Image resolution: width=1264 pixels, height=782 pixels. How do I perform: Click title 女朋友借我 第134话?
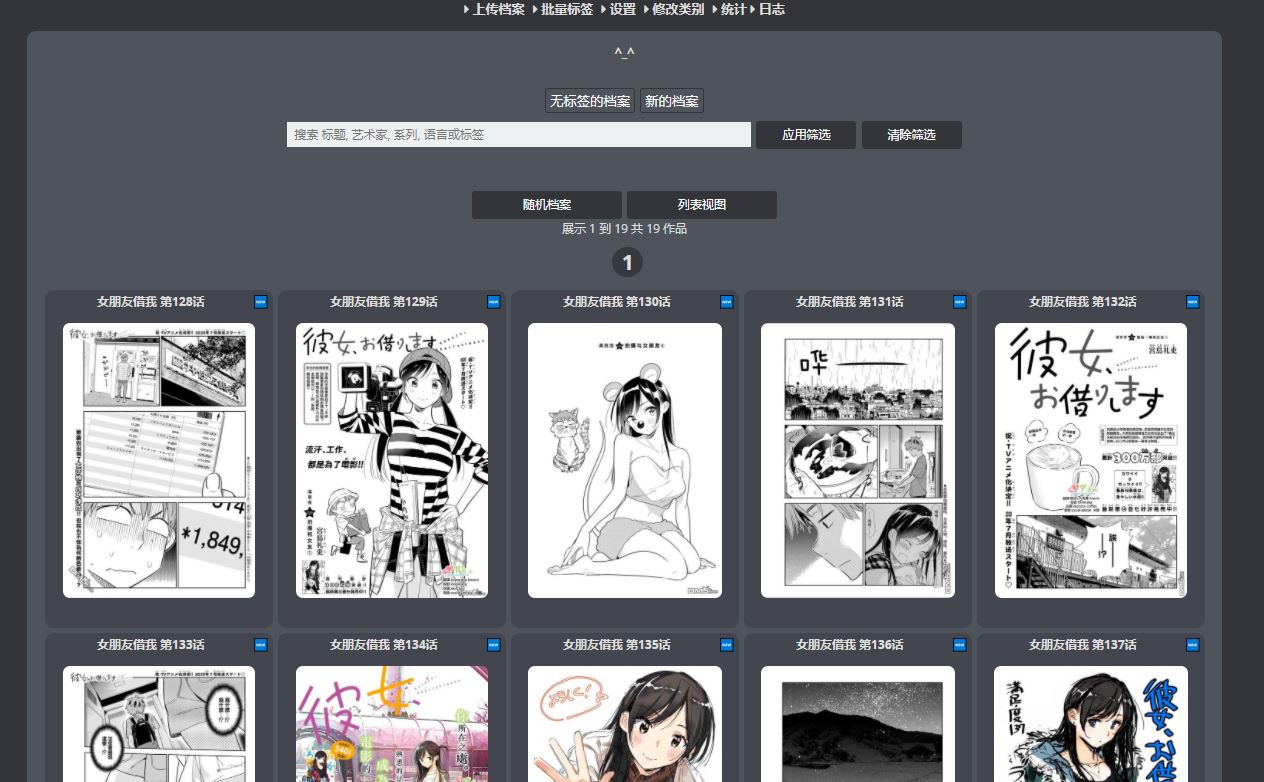[383, 645]
